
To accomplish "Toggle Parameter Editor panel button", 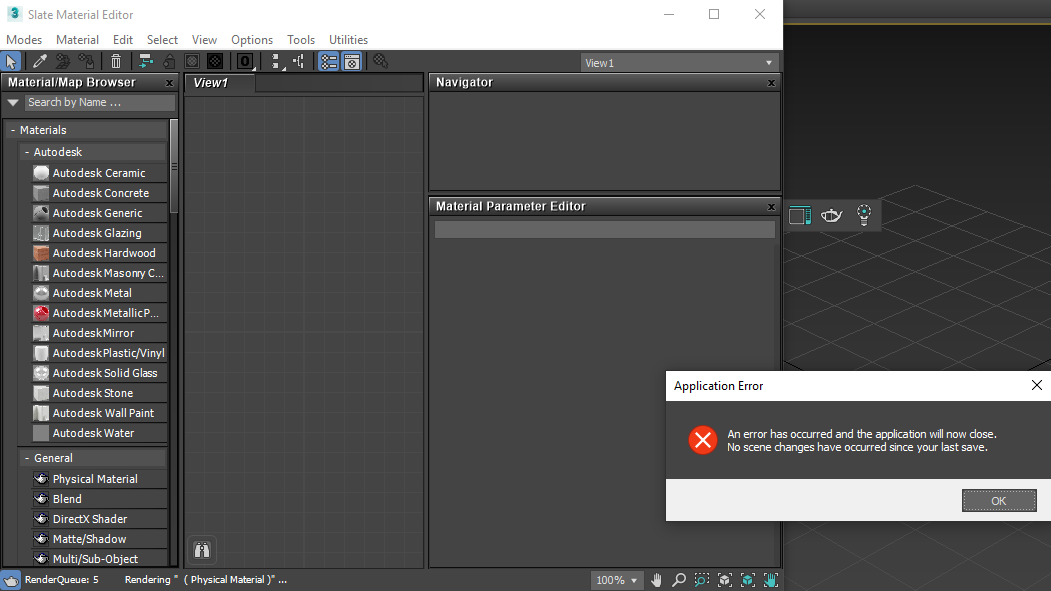I will (x=352, y=62).
